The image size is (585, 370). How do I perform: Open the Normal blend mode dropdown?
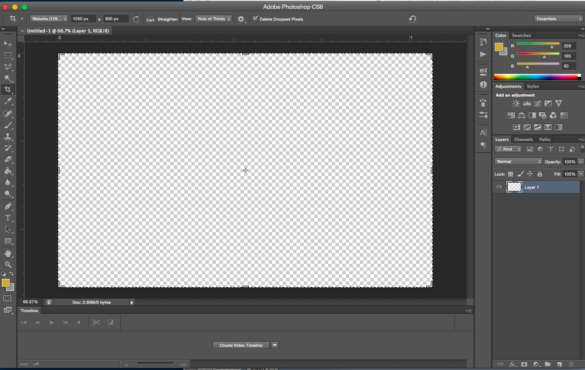pyautogui.click(x=518, y=162)
